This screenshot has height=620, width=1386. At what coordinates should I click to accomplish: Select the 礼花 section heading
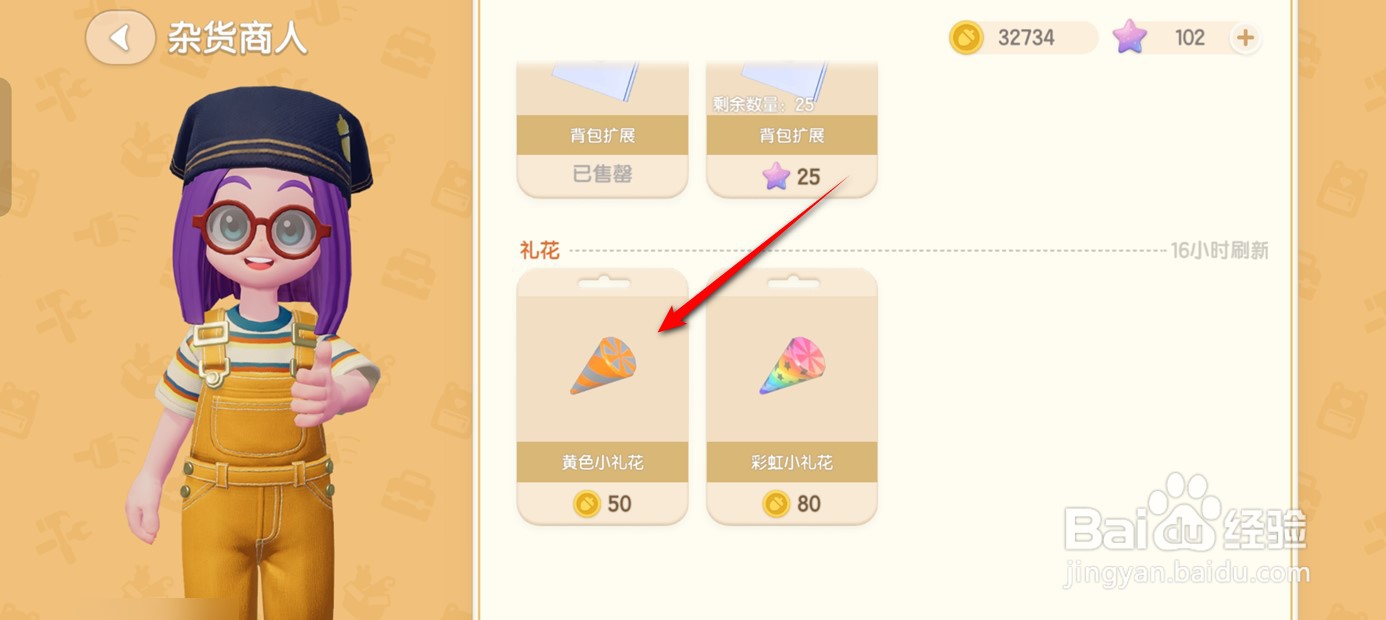point(539,250)
